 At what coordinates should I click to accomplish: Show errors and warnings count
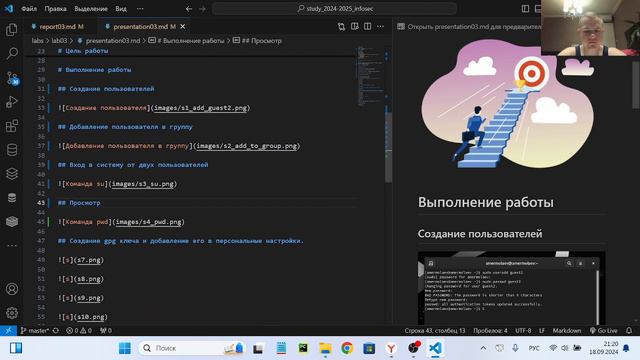pyautogui.click(x=79, y=331)
